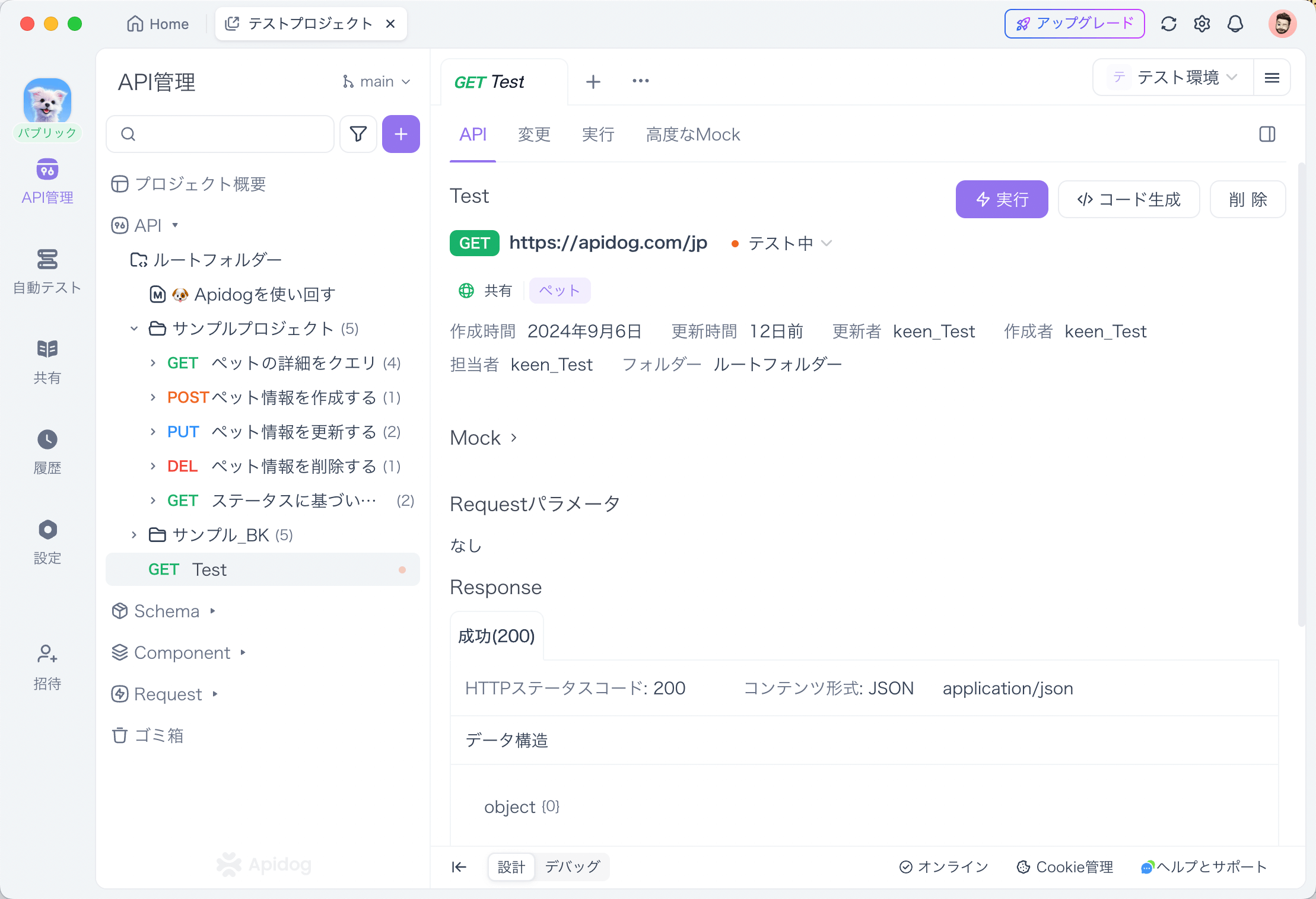Select the 成功(200) response tab
The width and height of the screenshot is (1316, 899).
coord(497,636)
